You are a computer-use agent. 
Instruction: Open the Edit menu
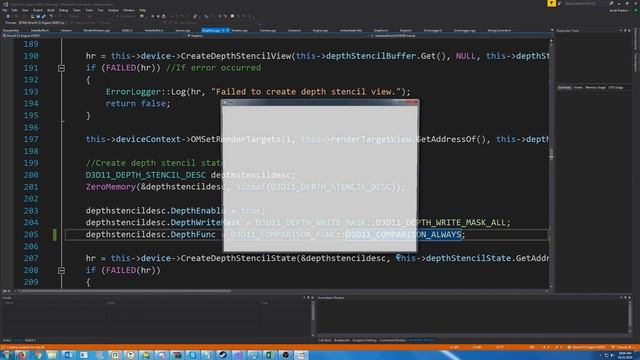click(14, 10)
